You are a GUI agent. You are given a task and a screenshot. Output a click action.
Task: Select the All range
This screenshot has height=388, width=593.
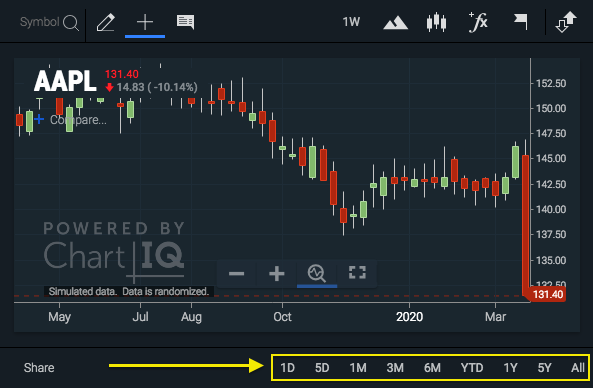[578, 368]
